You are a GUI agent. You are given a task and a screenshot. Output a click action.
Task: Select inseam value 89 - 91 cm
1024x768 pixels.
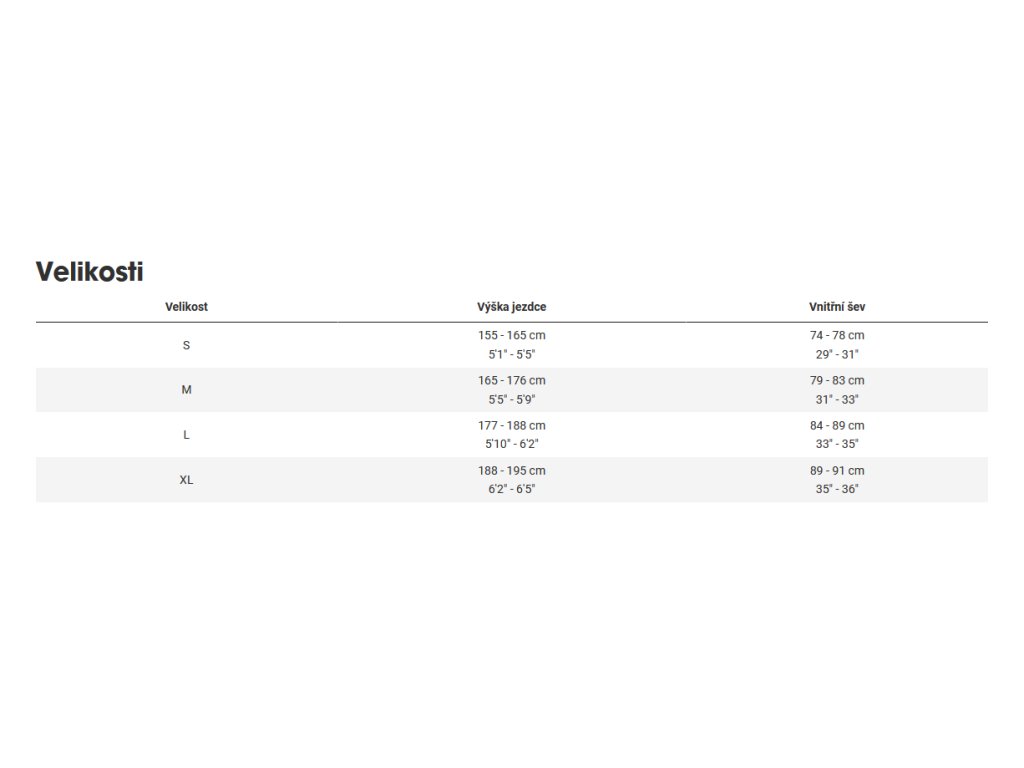(837, 471)
